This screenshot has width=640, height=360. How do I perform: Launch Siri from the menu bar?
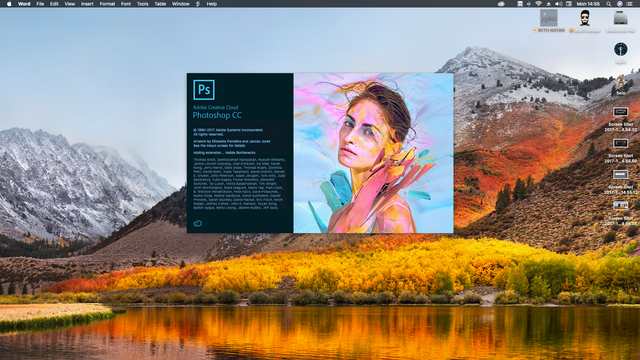pyautogui.click(x=619, y=4)
